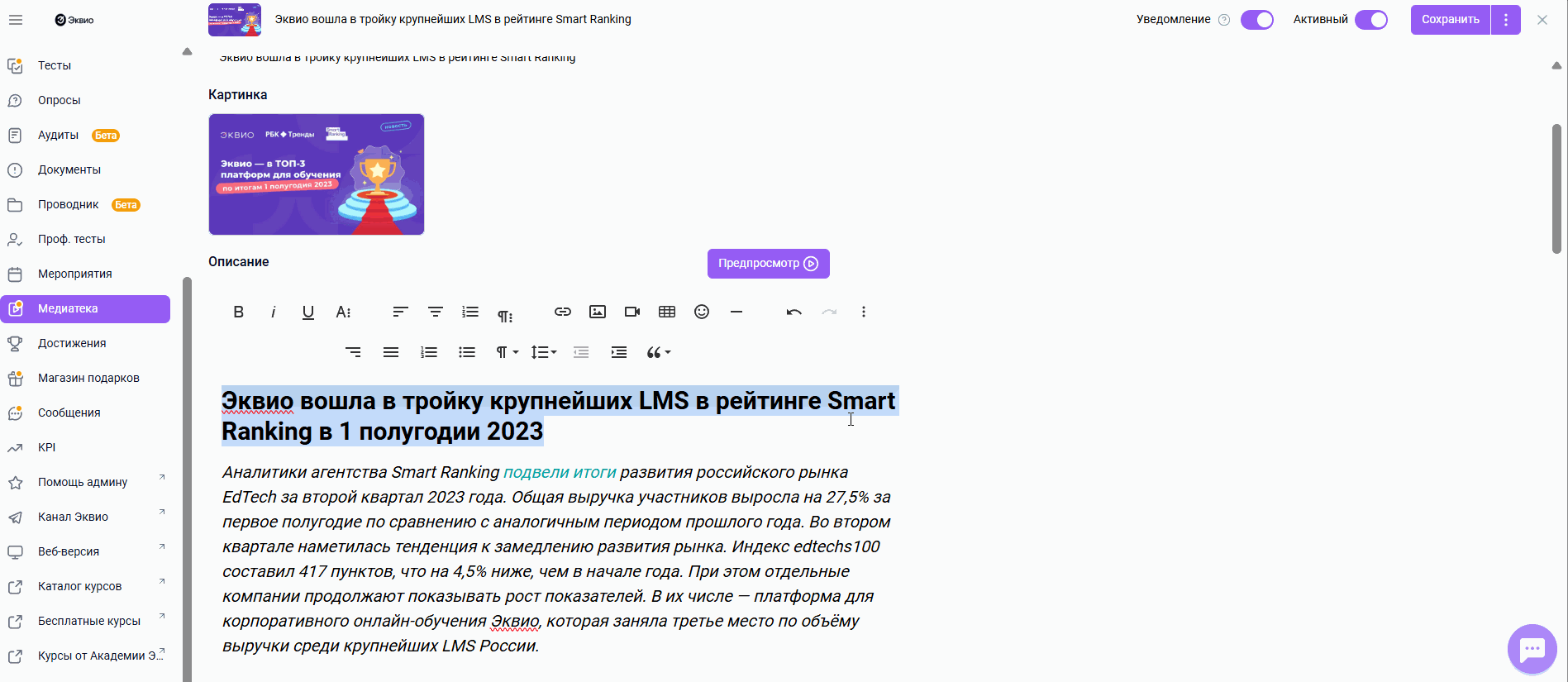The width and height of the screenshot is (1568, 682).
Task: Decrease the paragraph indent
Action: point(581,352)
